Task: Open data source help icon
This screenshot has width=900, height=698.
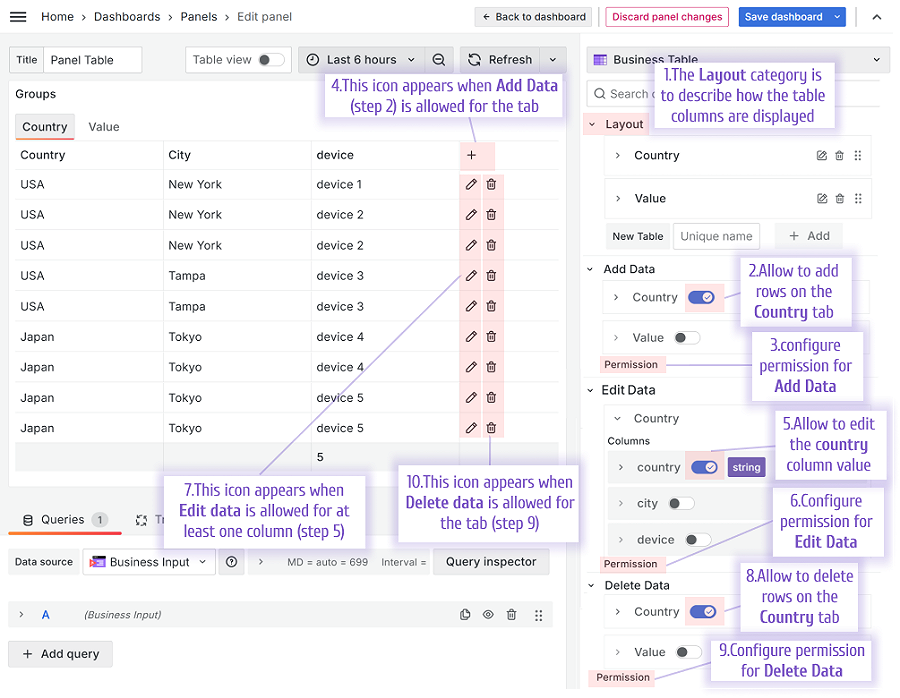Action: tap(231, 562)
